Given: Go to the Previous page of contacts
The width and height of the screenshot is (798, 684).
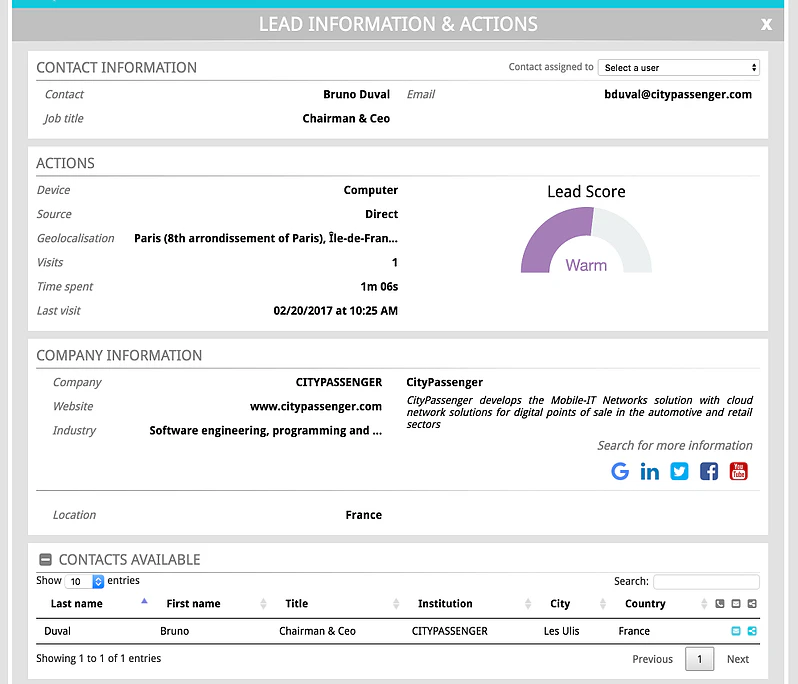Looking at the screenshot, I should pyautogui.click(x=652, y=659).
